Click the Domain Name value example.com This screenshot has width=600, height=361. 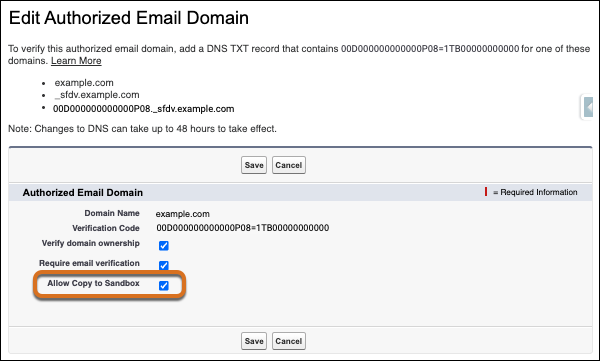click(183, 214)
